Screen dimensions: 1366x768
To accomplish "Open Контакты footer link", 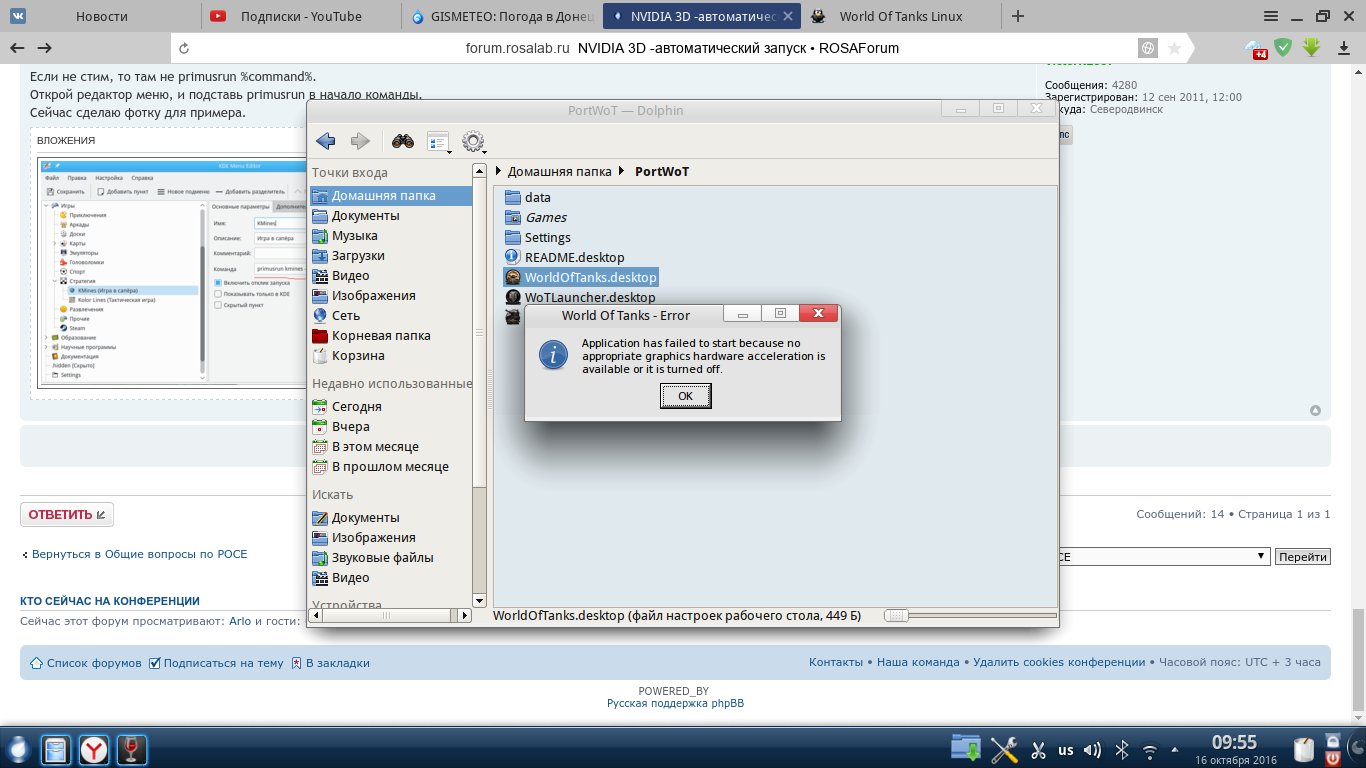I will pyautogui.click(x=836, y=662).
